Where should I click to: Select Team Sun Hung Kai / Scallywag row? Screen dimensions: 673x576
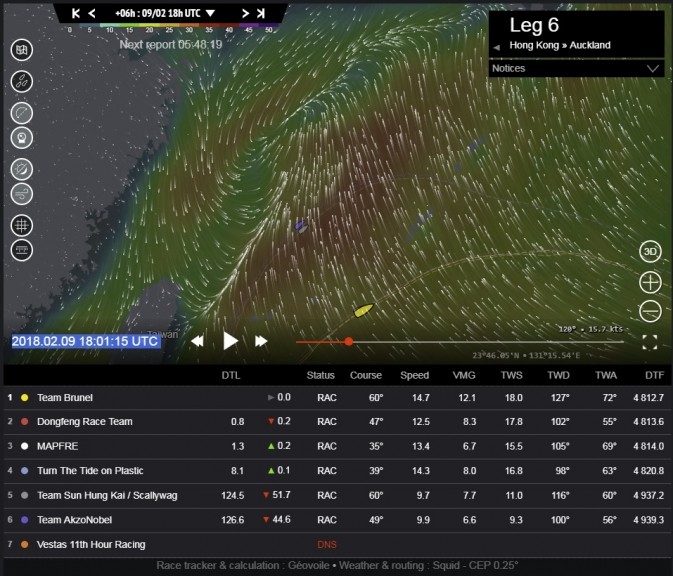[x=336, y=495]
